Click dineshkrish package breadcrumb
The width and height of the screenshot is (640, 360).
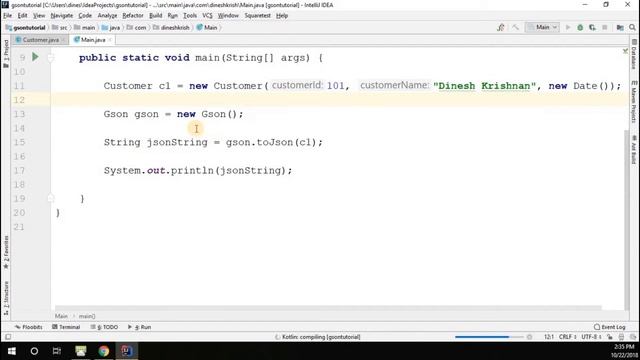click(x=172, y=27)
